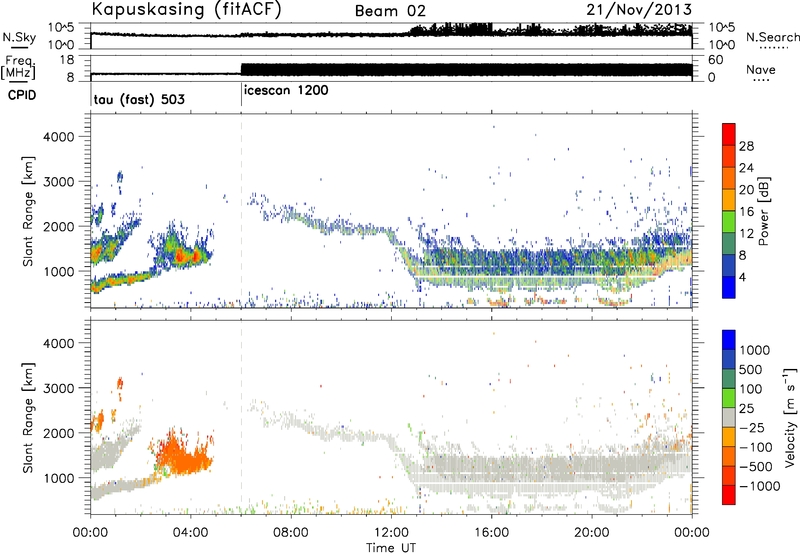This screenshot has width=800, height=554.
Task: Click the 'Power [dB]' color bar label
Action: (763, 211)
